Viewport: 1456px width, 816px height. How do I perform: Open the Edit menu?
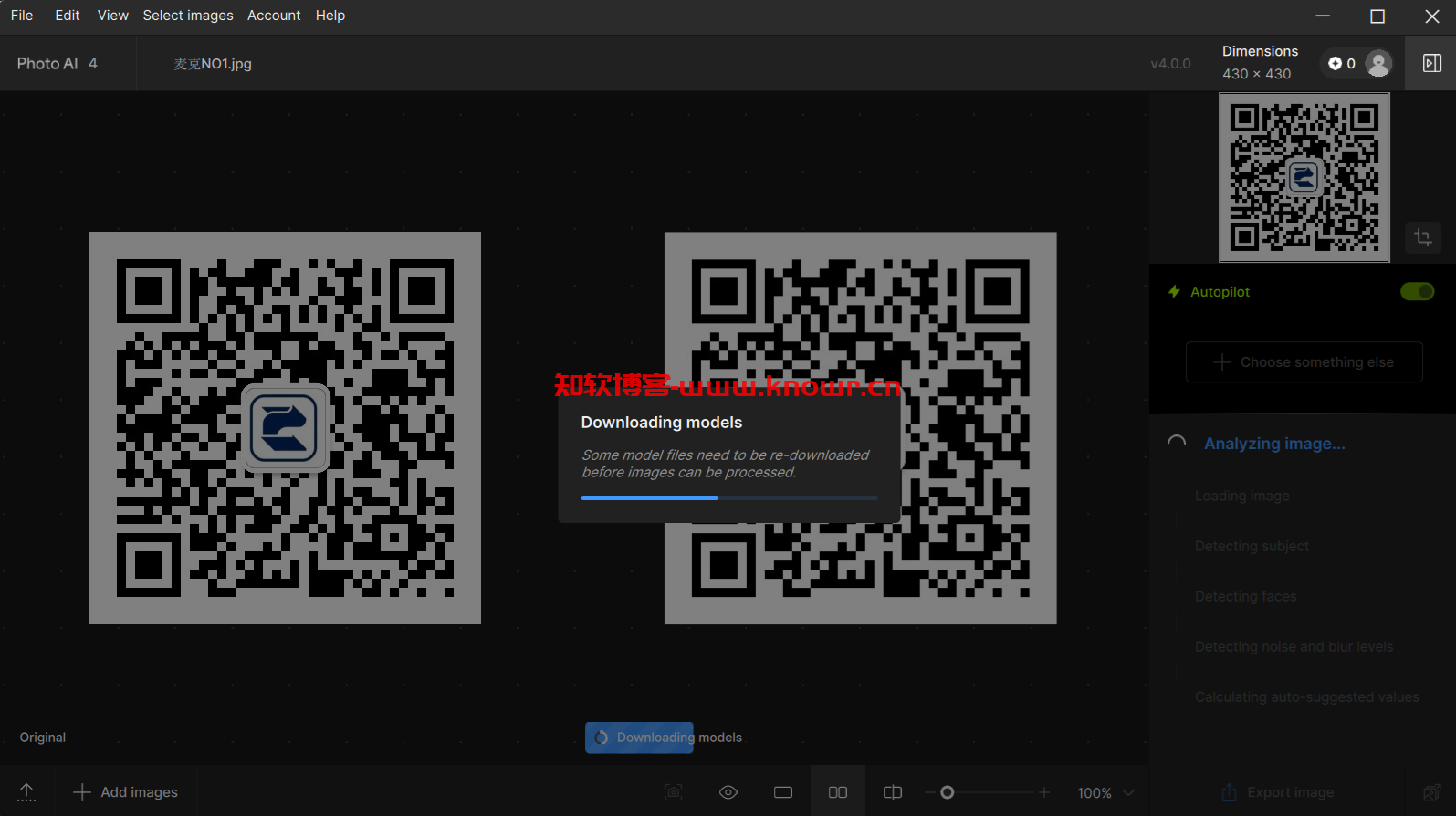(x=67, y=16)
